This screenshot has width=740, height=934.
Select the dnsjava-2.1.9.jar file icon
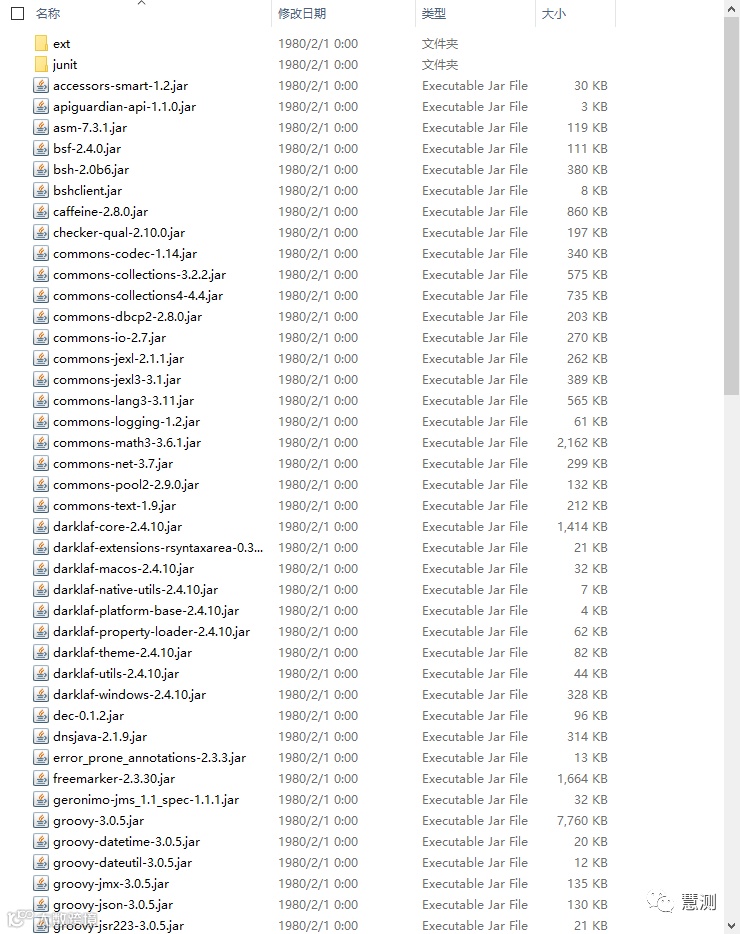[41, 736]
